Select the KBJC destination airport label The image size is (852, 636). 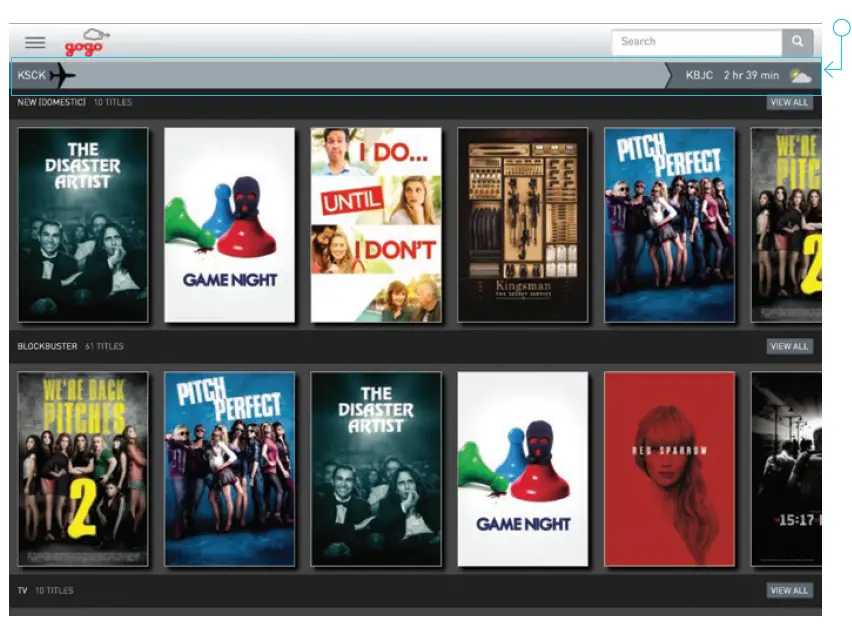pos(699,75)
